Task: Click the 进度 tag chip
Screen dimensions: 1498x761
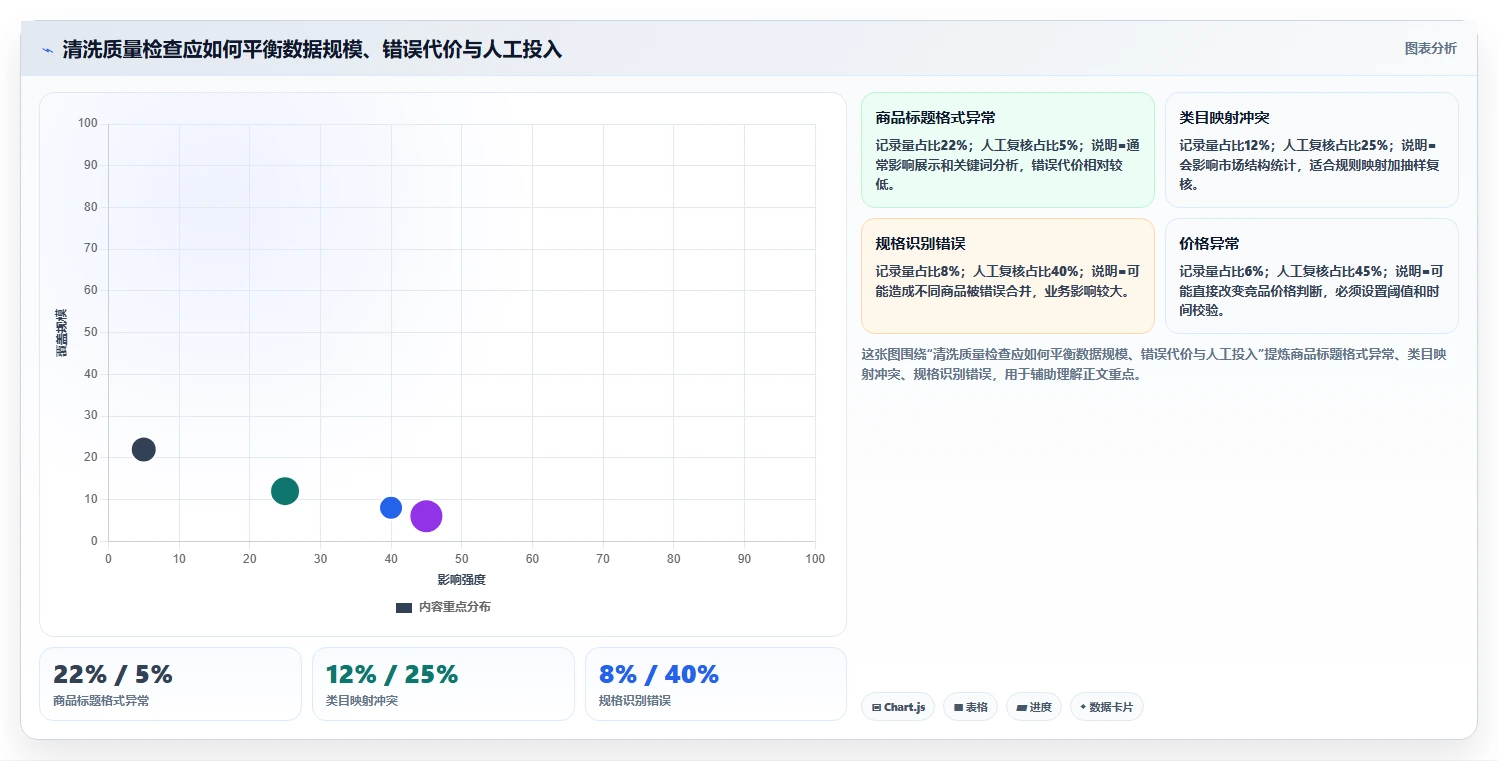Action: click(1034, 707)
